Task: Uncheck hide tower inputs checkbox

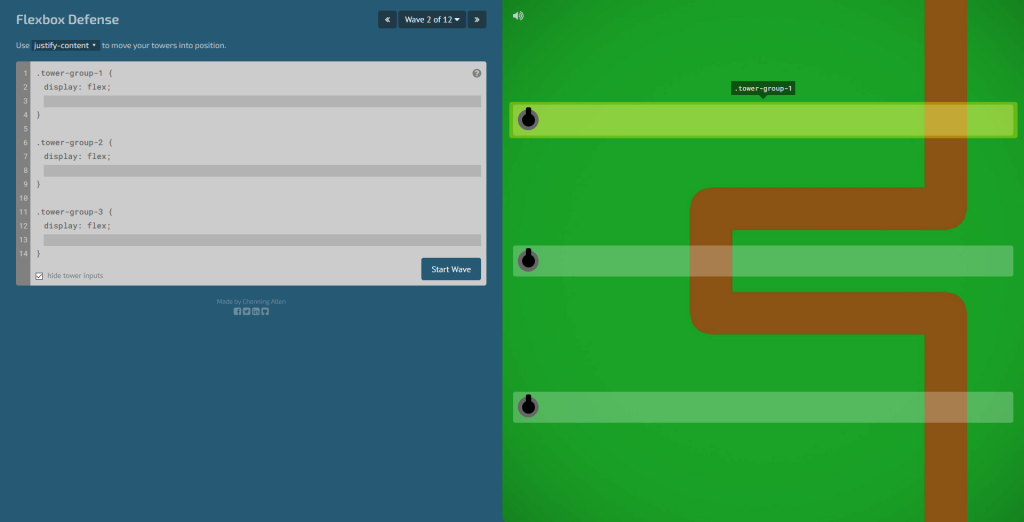Action: (39, 276)
